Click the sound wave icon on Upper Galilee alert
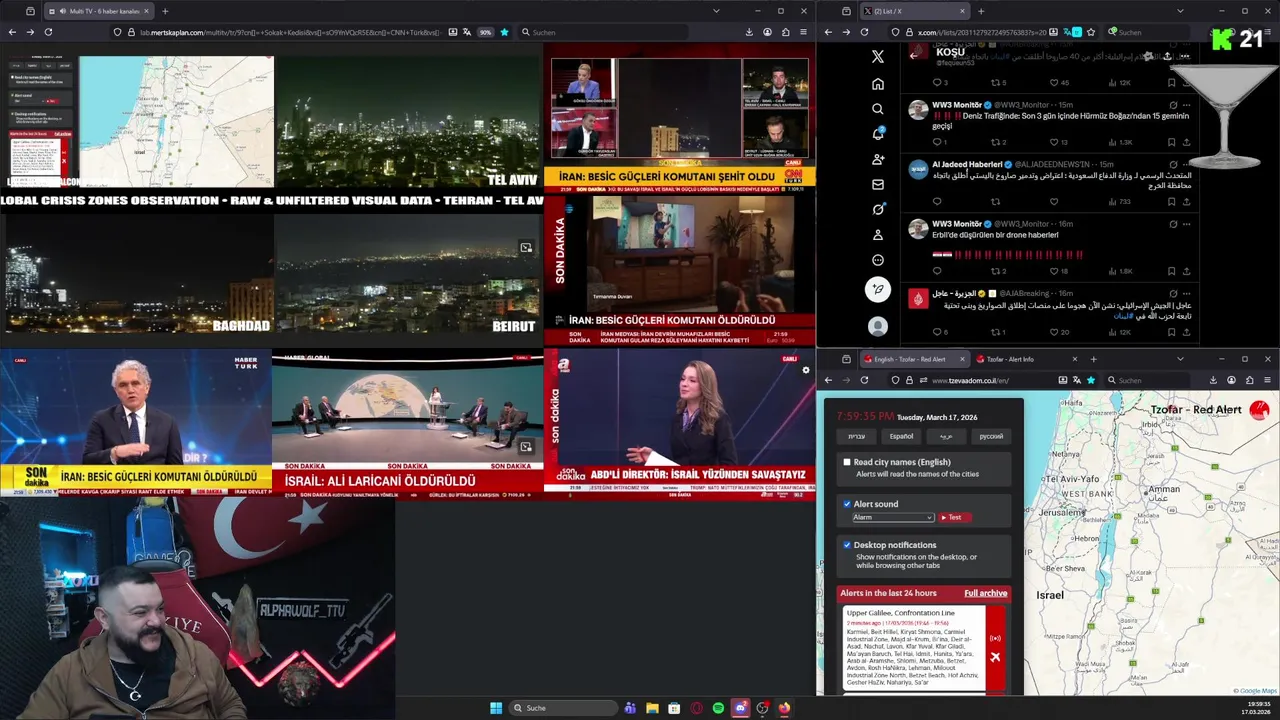Viewport: 1280px width, 720px height. 995,638
